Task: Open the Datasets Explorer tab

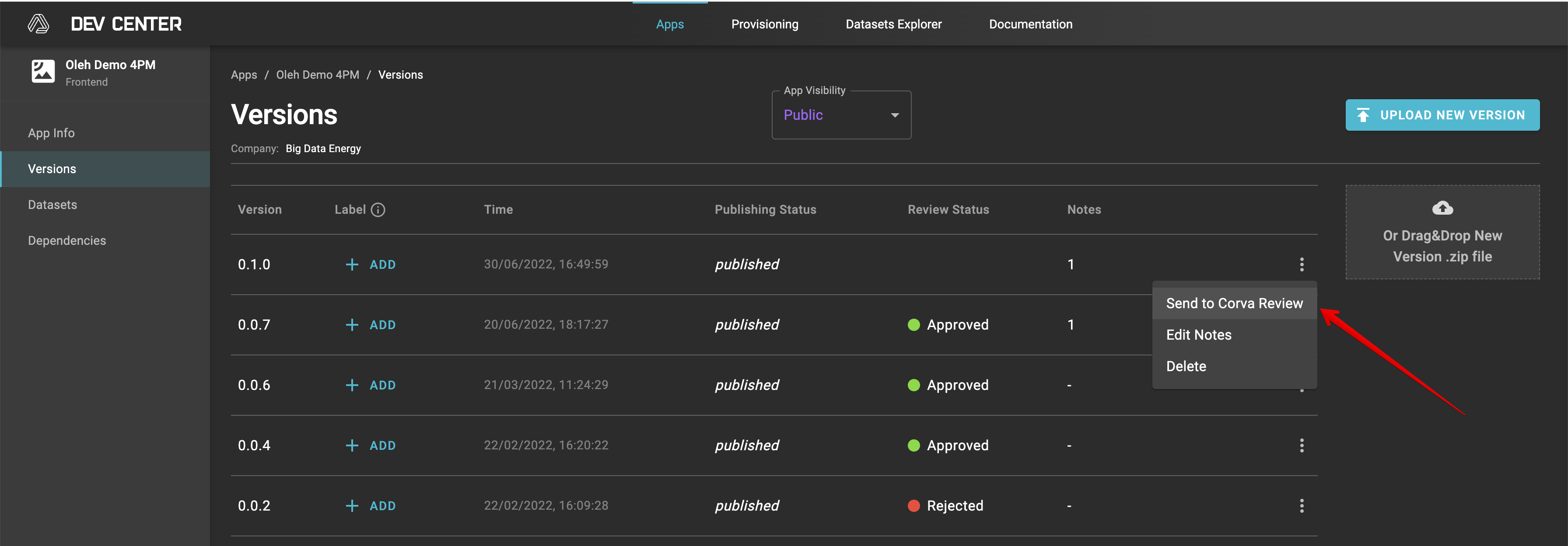Action: click(x=893, y=24)
